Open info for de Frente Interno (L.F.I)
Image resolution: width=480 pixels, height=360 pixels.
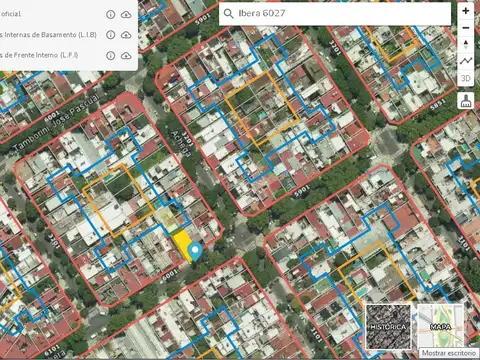pyautogui.click(x=110, y=55)
